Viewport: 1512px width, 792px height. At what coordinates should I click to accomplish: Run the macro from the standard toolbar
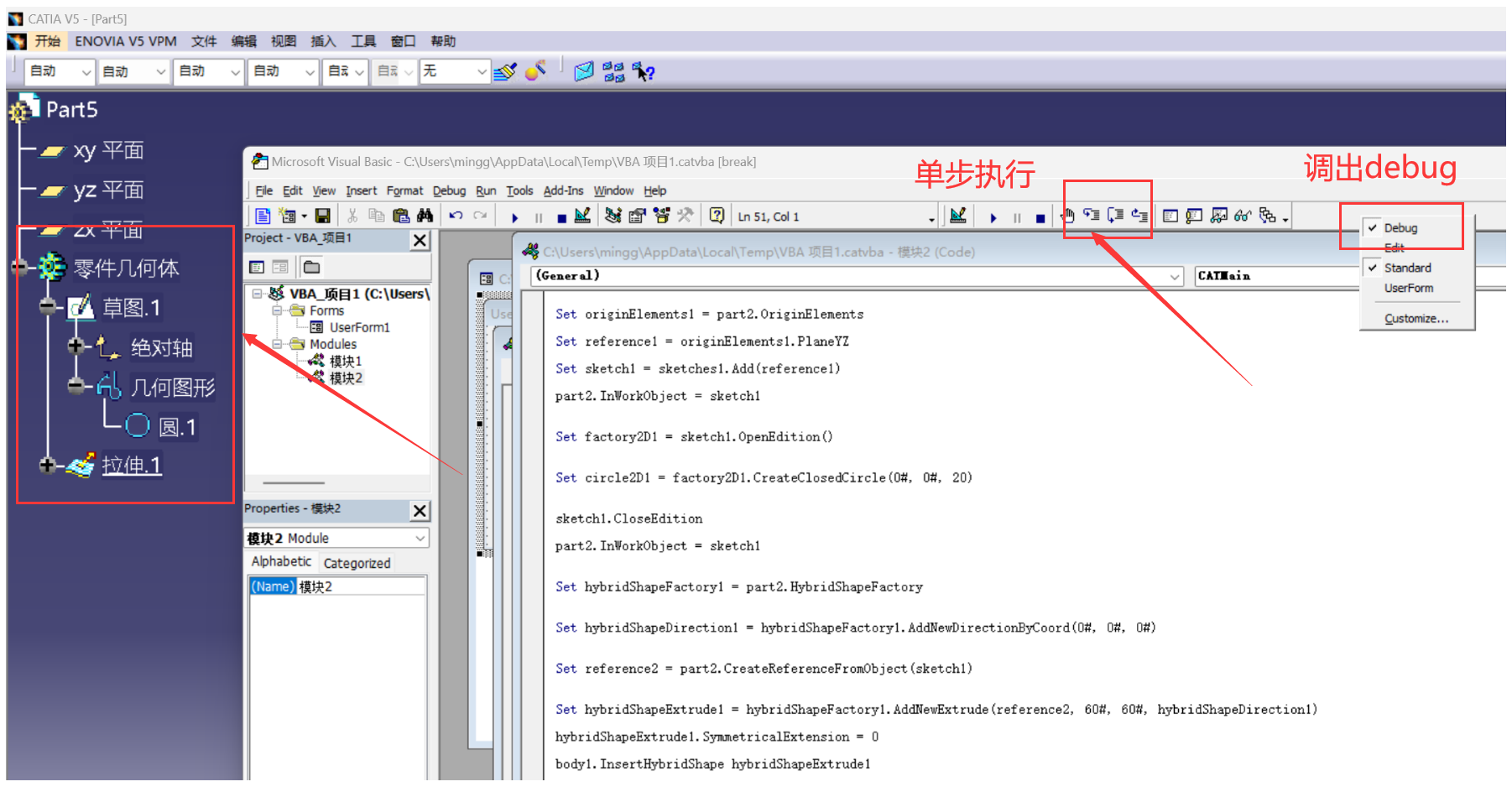tap(514, 217)
